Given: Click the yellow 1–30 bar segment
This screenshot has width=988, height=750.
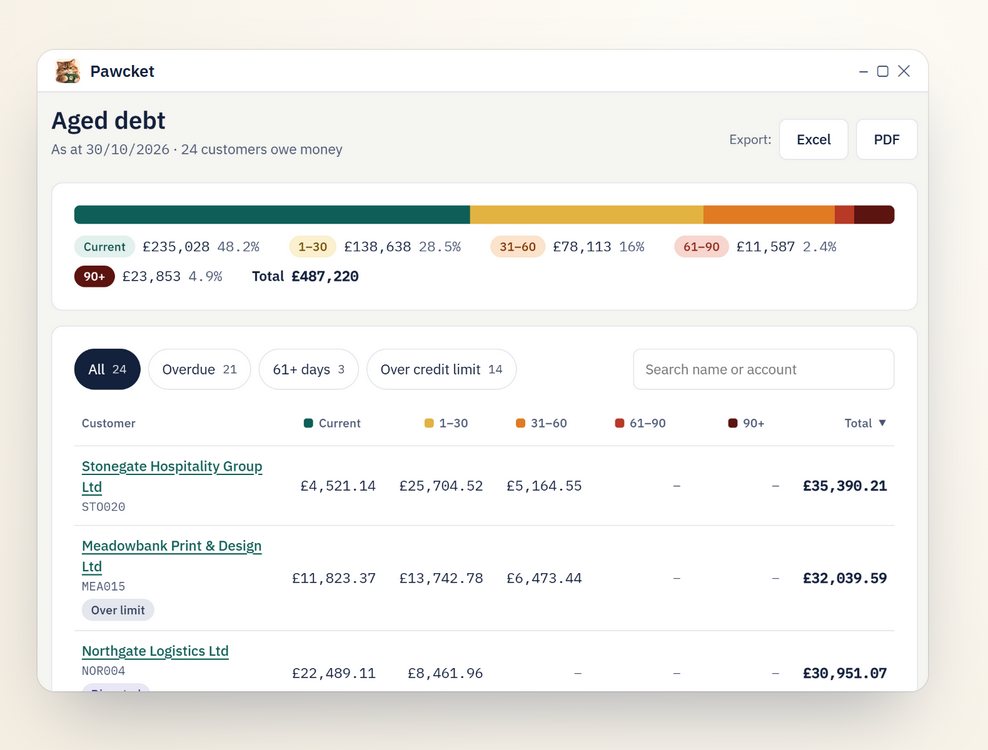Looking at the screenshot, I should click(x=587, y=215).
